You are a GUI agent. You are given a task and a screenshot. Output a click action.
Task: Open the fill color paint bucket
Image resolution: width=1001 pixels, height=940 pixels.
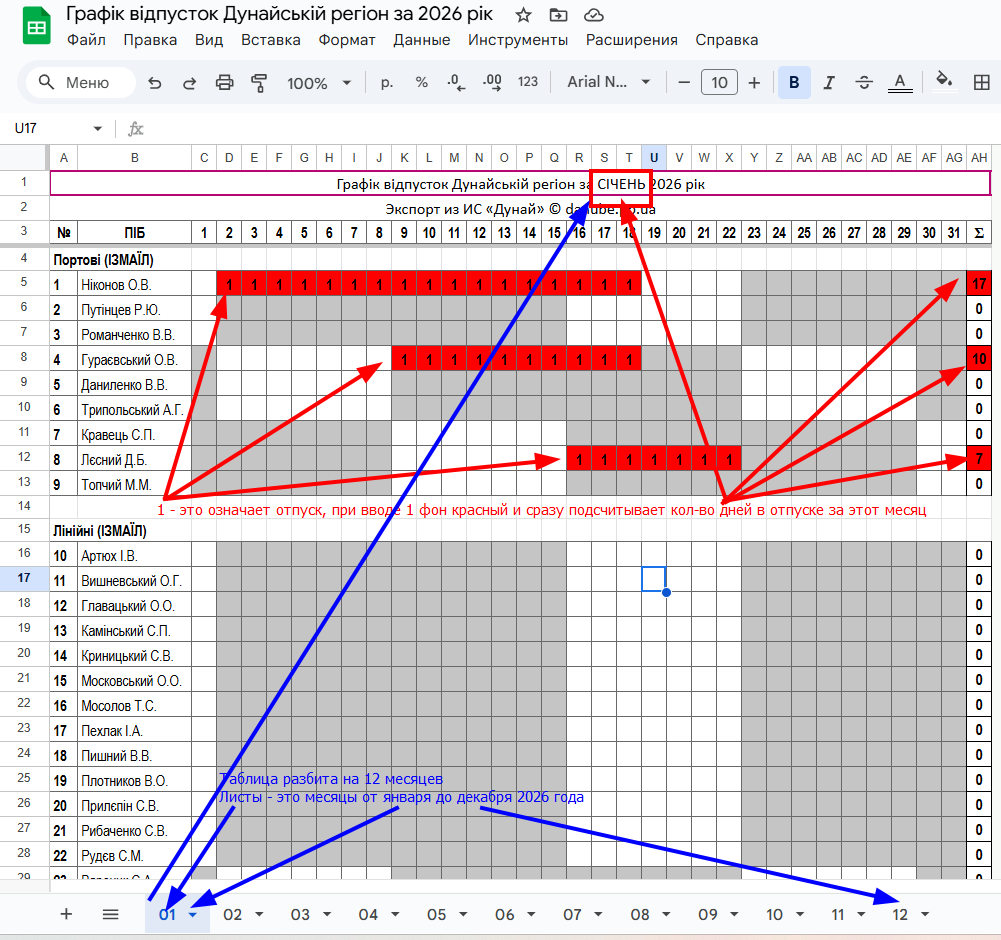(943, 82)
